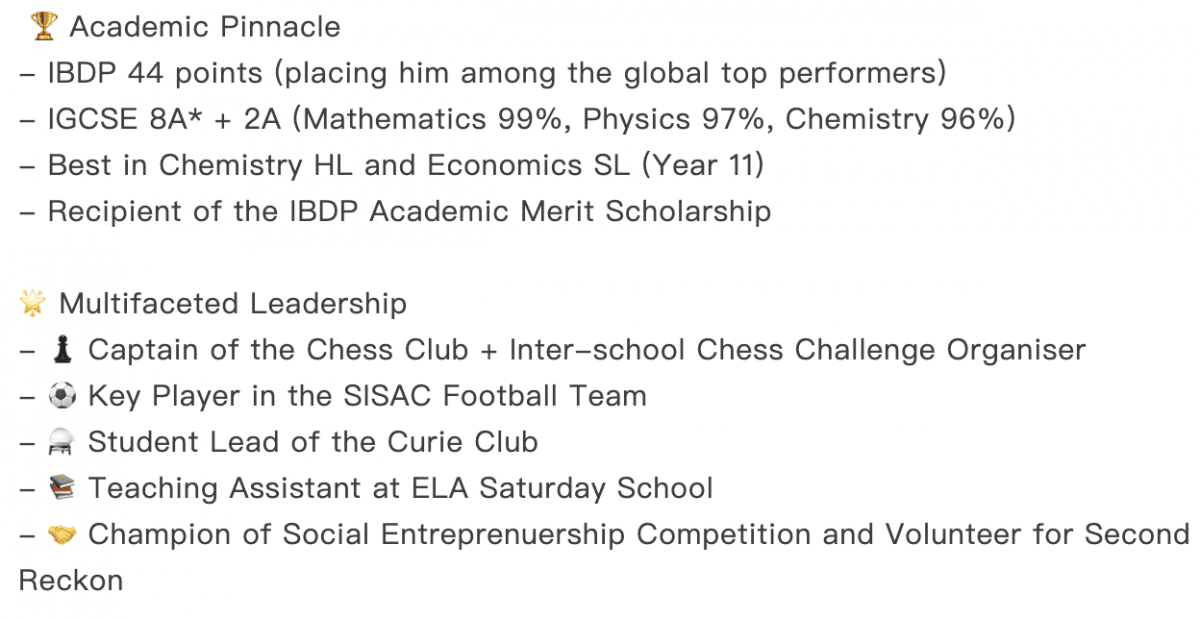The height and width of the screenshot is (619, 1200).
Task: Click "Captain of the Chess Club" text
Action: (278, 350)
